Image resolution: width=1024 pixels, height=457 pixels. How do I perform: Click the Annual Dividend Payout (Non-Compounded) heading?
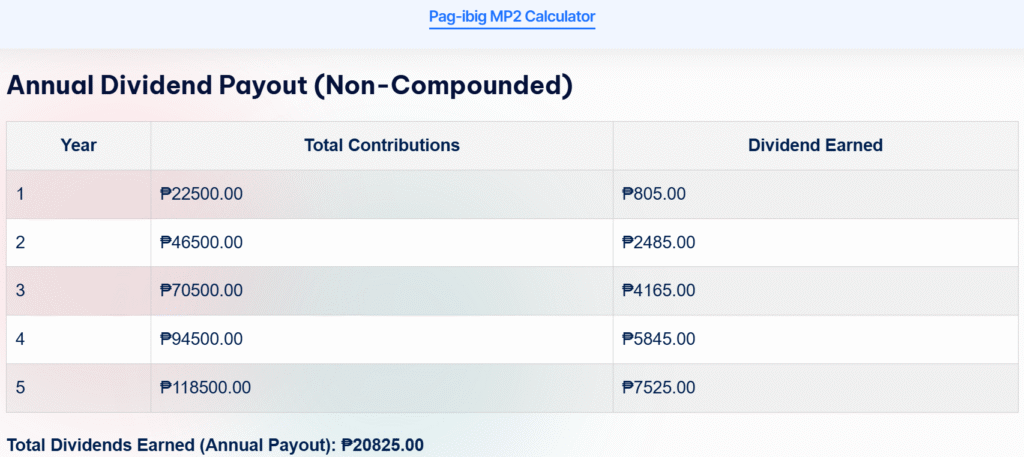(289, 87)
